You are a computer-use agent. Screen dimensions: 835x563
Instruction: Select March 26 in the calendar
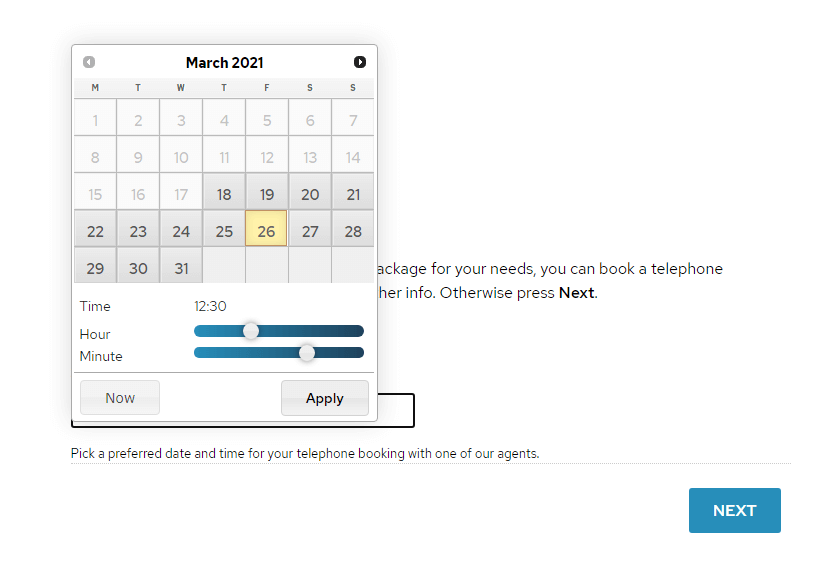click(266, 228)
